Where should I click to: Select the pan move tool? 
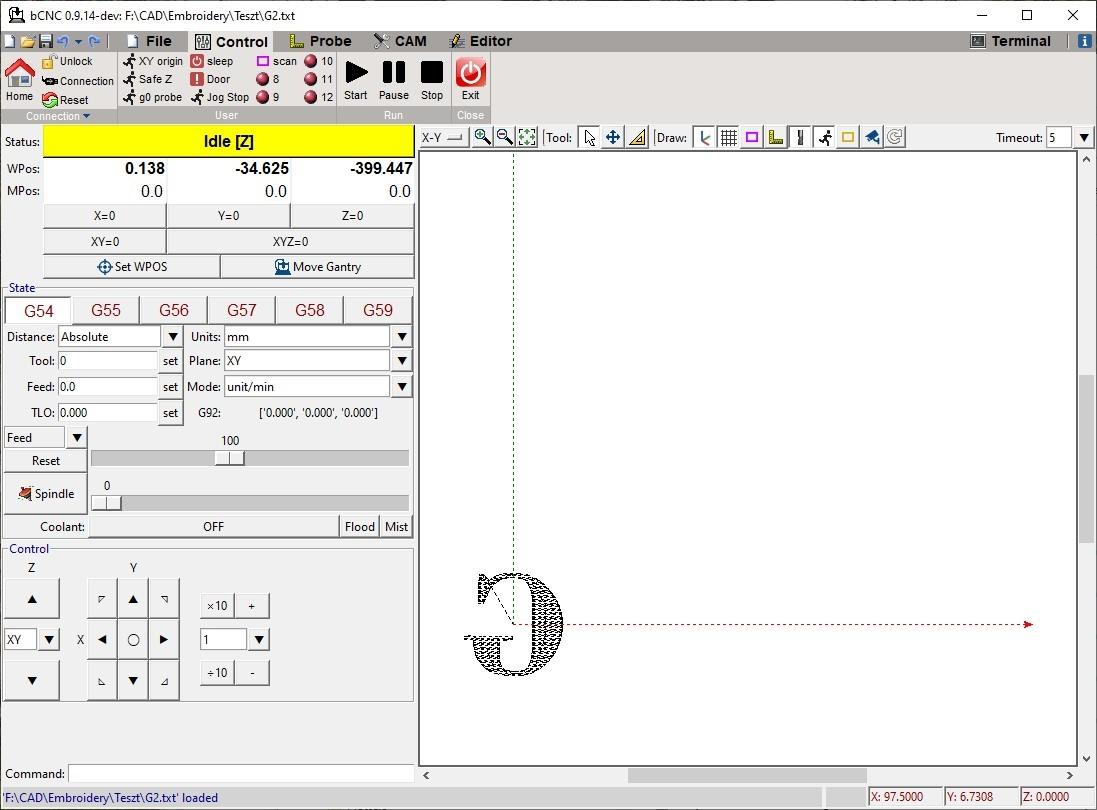point(613,137)
